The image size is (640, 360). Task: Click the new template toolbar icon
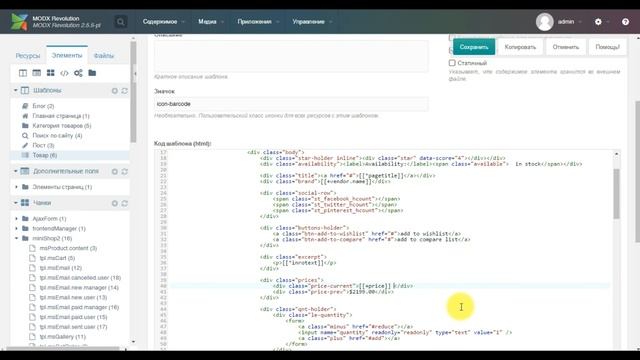click(23, 73)
